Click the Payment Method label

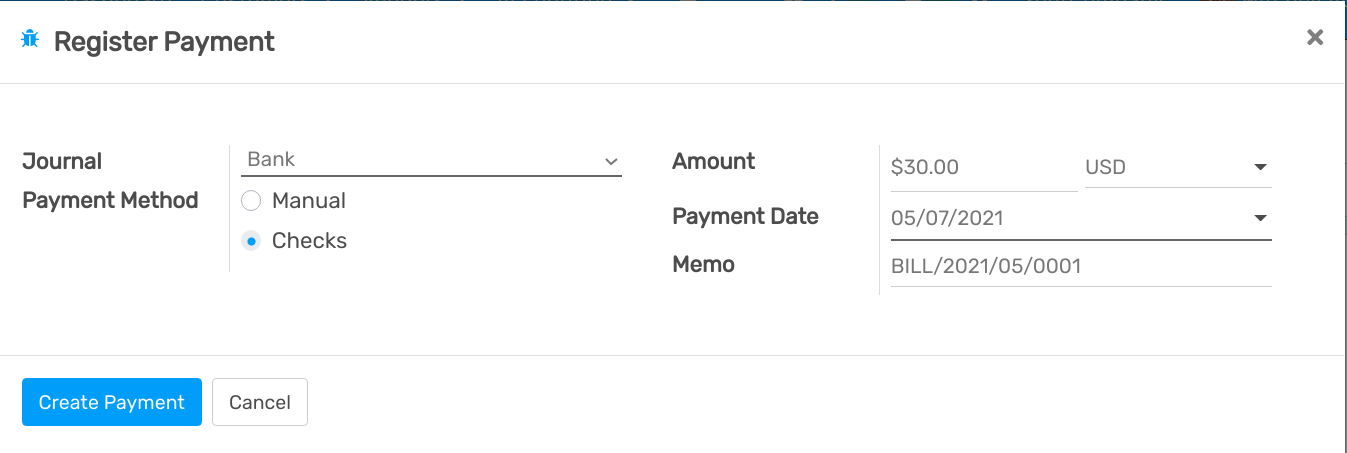tap(110, 200)
